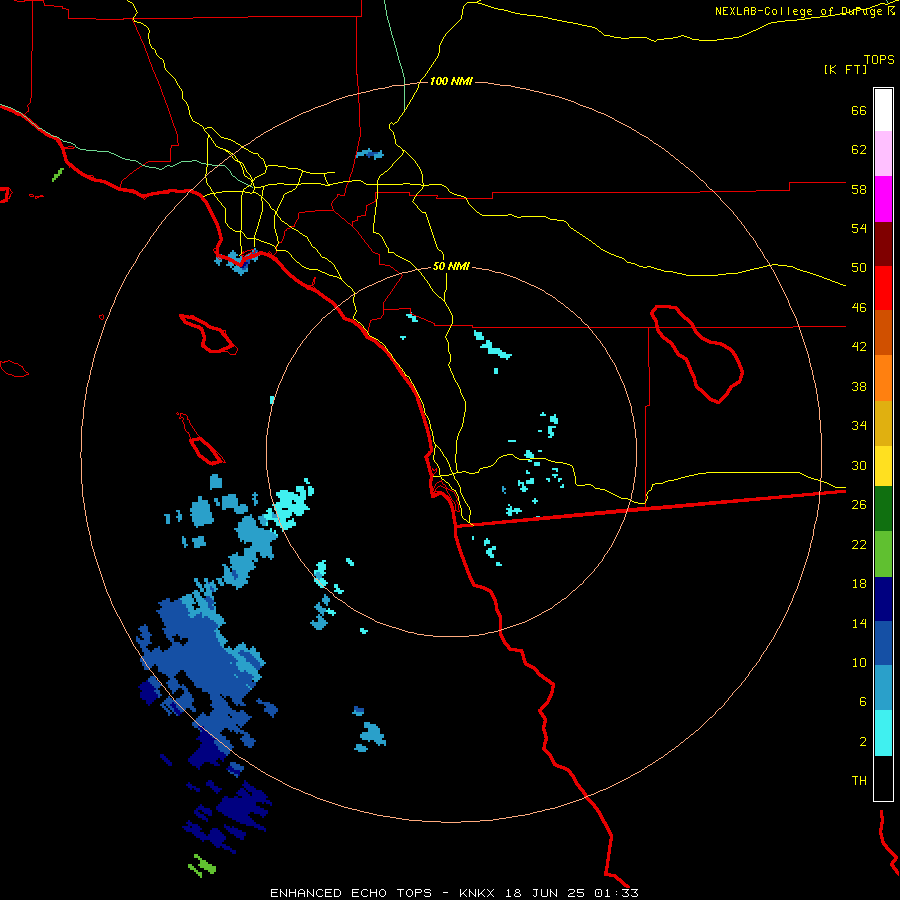
Task: Click the white swatch in the tops legend
Action: click(883, 110)
